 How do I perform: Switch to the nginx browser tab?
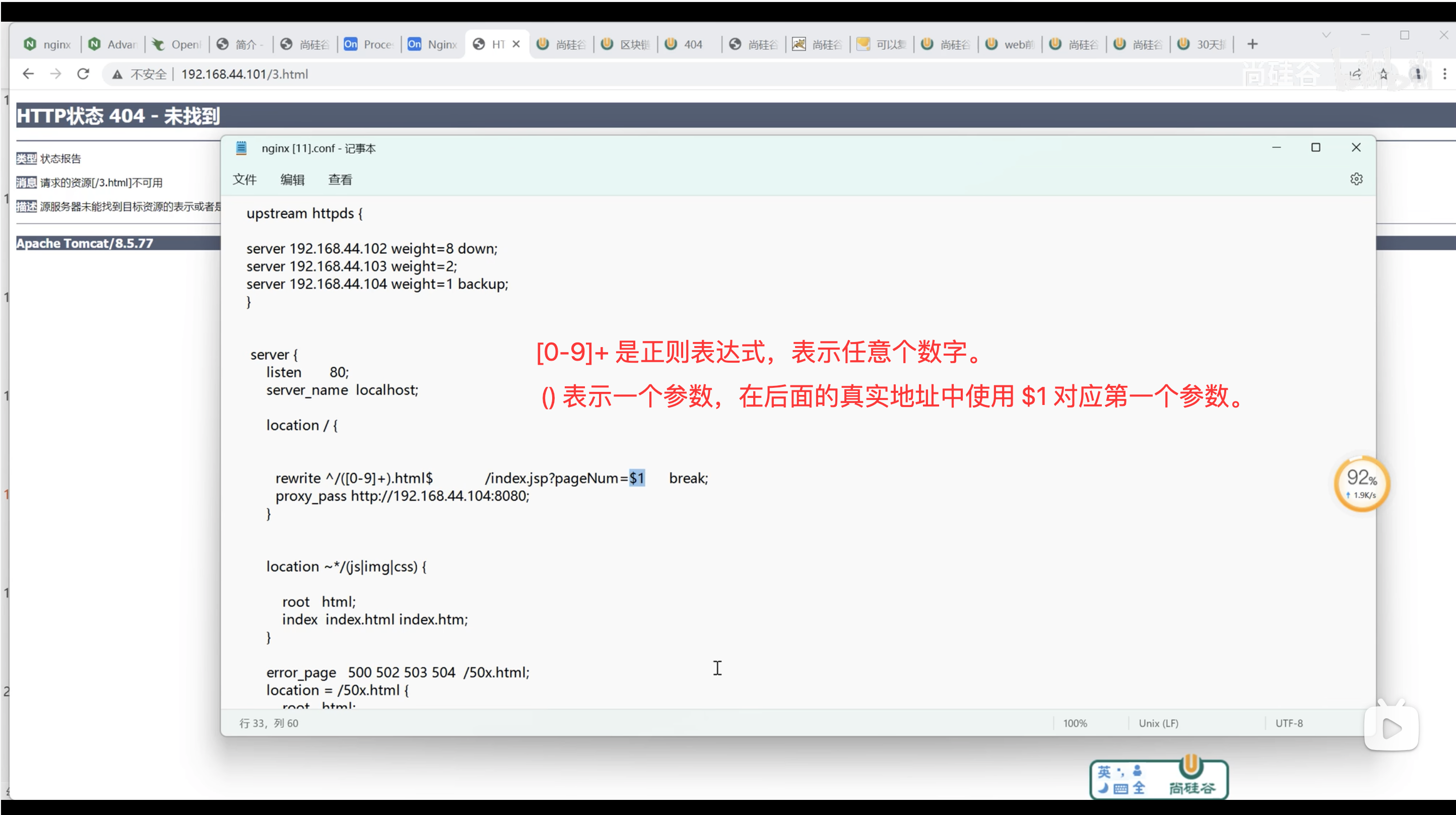coord(48,44)
